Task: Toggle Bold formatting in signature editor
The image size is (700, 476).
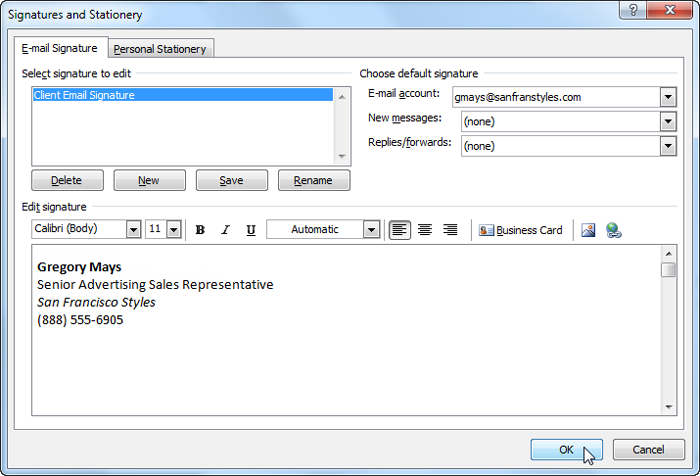Action: coord(200,230)
